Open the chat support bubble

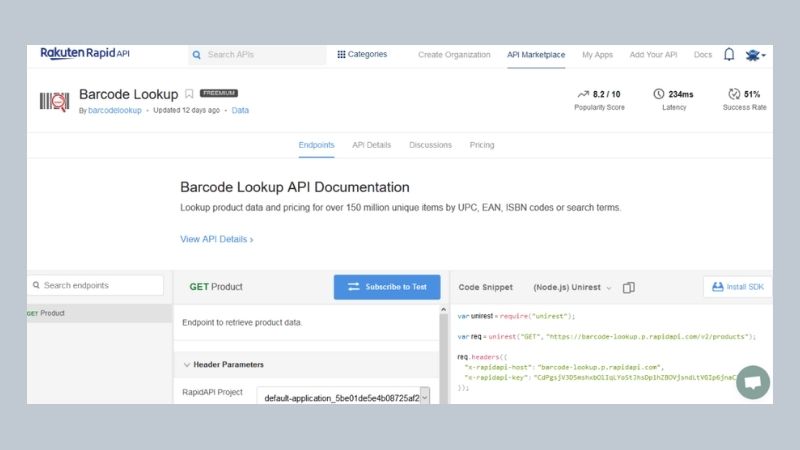pos(753,382)
